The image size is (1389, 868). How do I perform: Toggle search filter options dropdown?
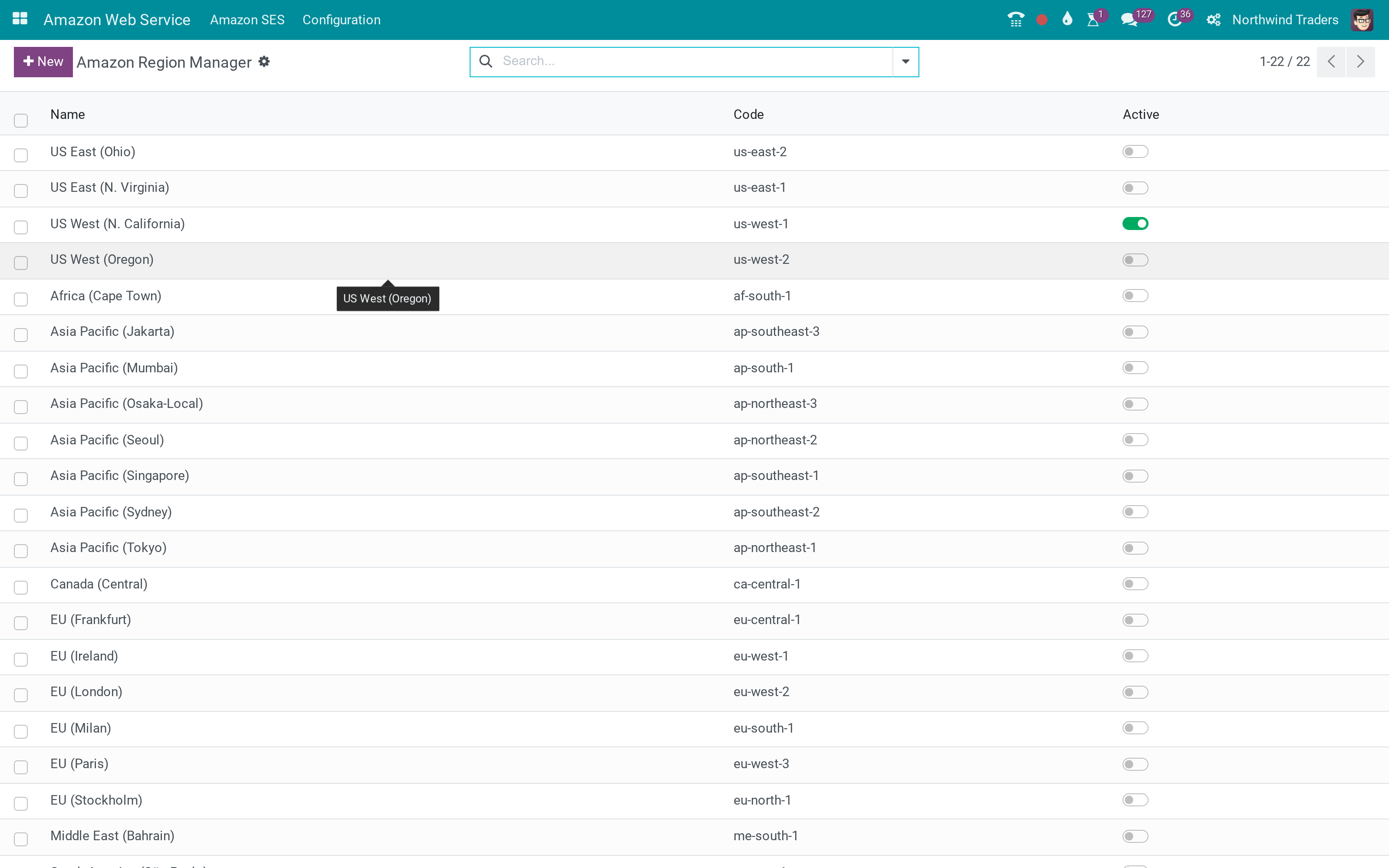[x=905, y=62]
